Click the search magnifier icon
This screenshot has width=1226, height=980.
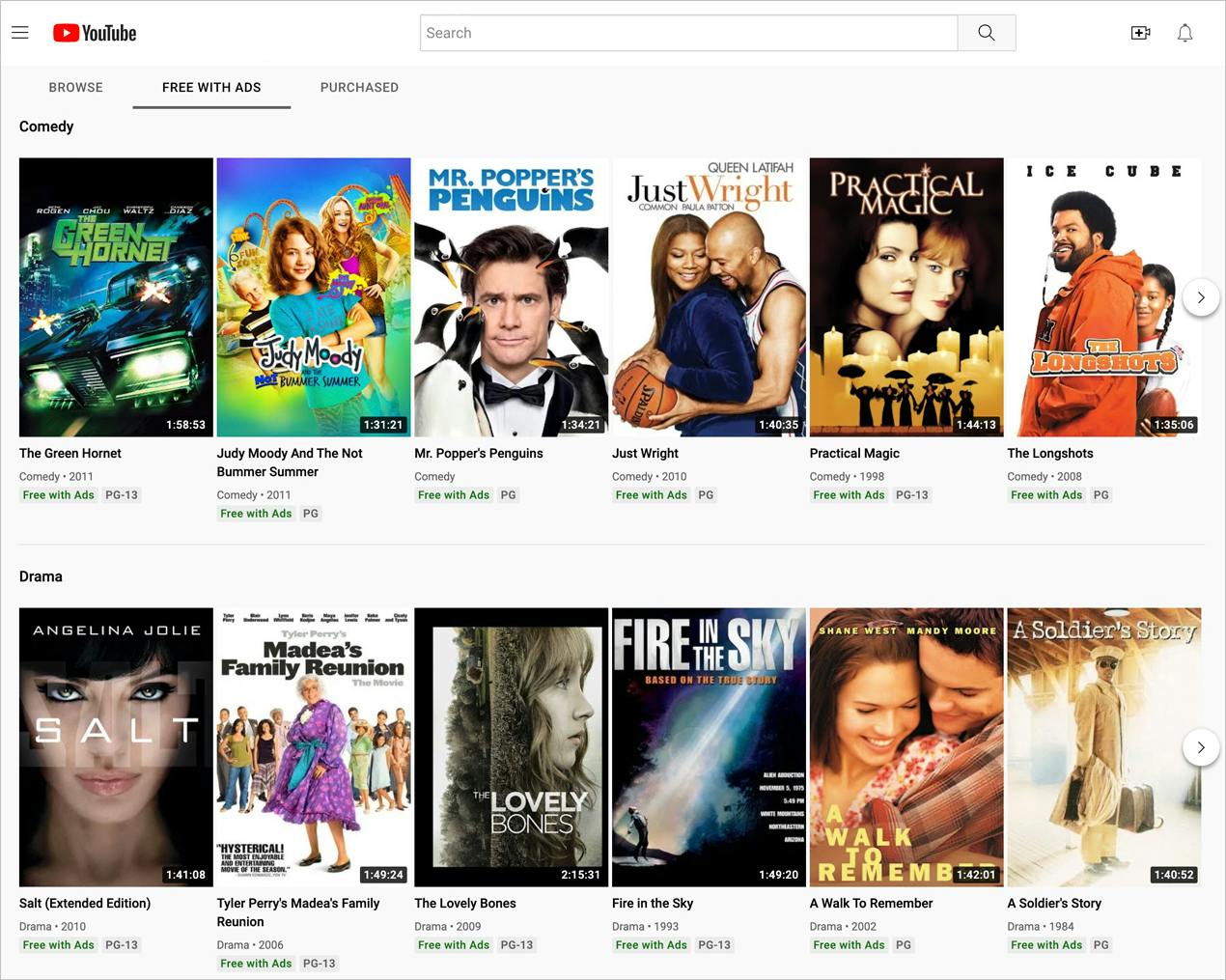tap(986, 32)
